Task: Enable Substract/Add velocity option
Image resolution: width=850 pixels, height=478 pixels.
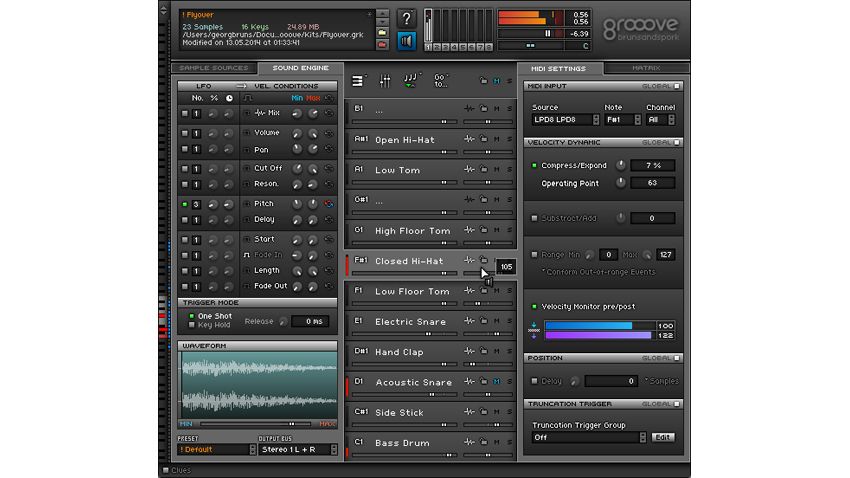Action: pyautogui.click(x=534, y=218)
